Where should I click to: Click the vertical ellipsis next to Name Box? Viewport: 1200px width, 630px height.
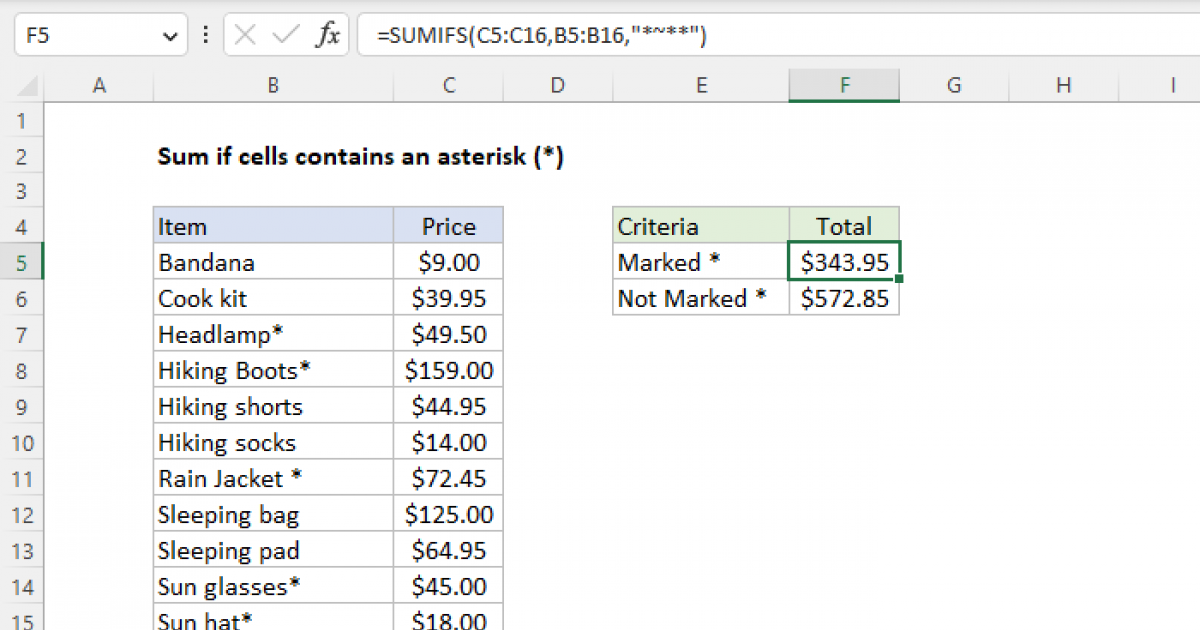click(205, 33)
